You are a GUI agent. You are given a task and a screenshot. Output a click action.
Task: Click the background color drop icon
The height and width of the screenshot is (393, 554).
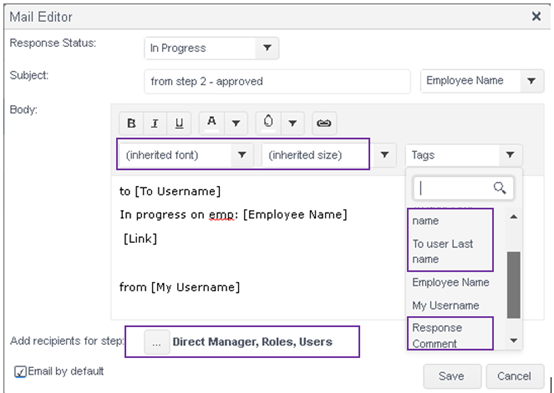click(x=268, y=123)
